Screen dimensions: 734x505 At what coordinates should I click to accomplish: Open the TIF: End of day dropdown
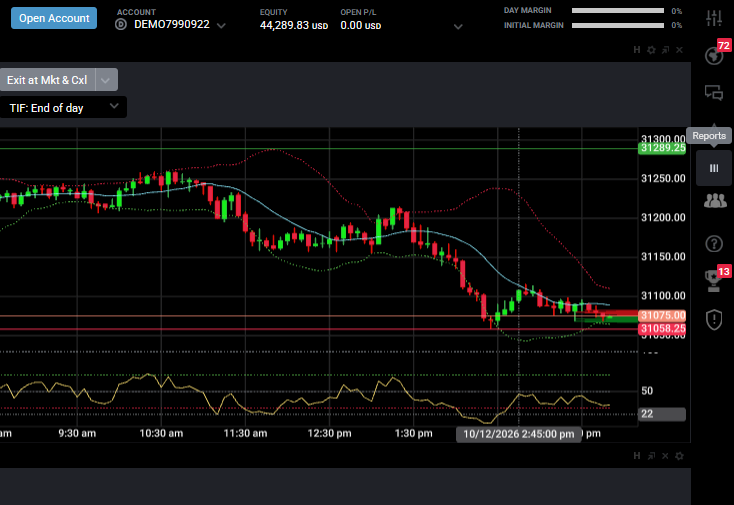(x=63, y=108)
